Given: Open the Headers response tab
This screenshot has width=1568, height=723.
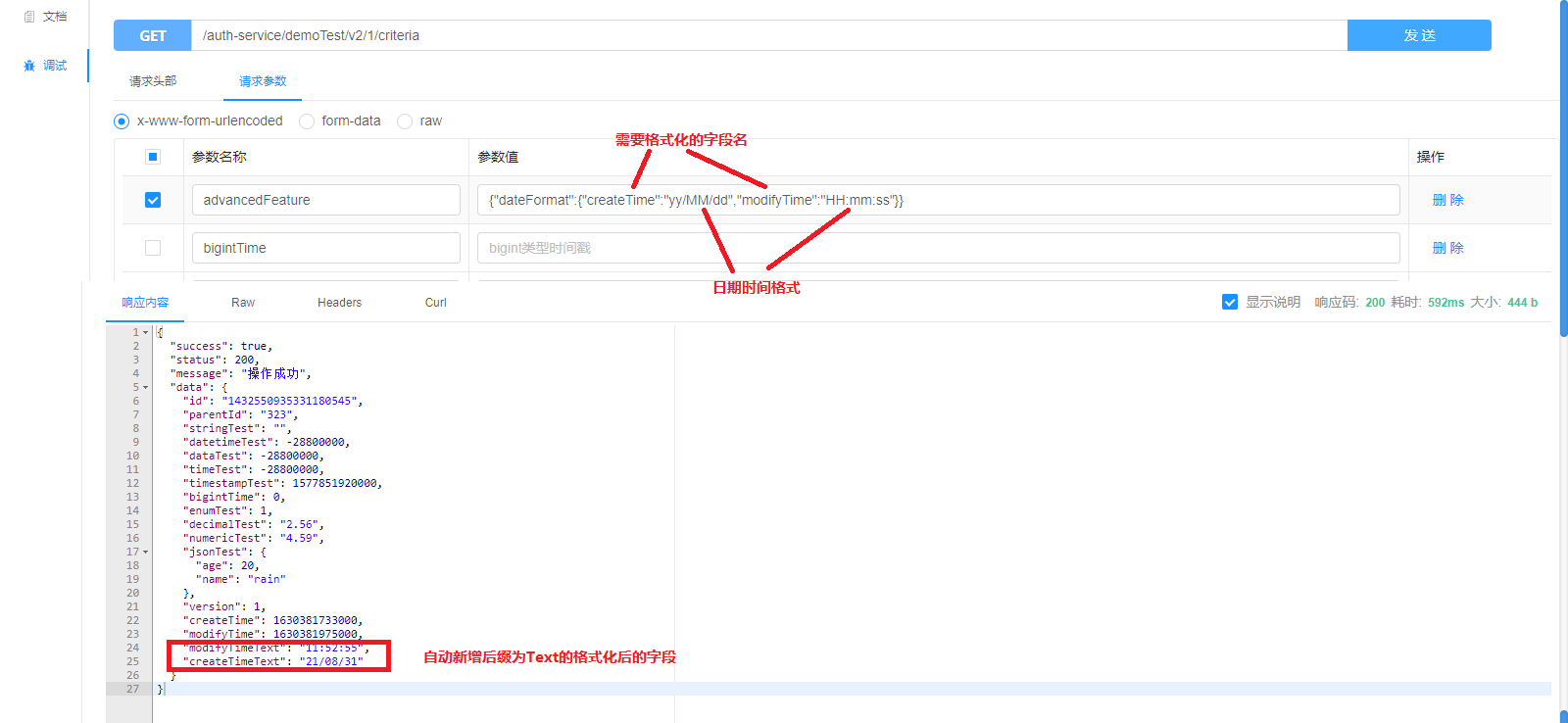Looking at the screenshot, I should click(339, 303).
